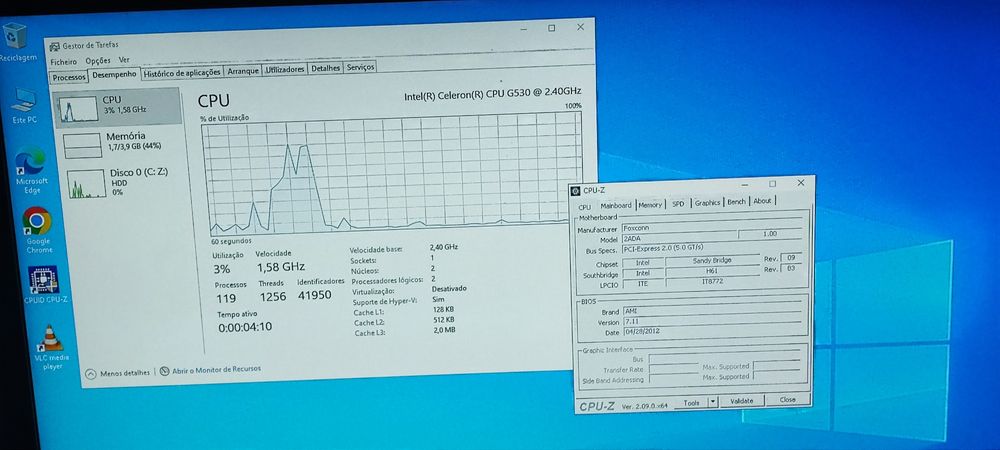Screen dimensions: 1000x450
Task: Click the Cache L3 value 2,0 MB
Action: point(443,330)
